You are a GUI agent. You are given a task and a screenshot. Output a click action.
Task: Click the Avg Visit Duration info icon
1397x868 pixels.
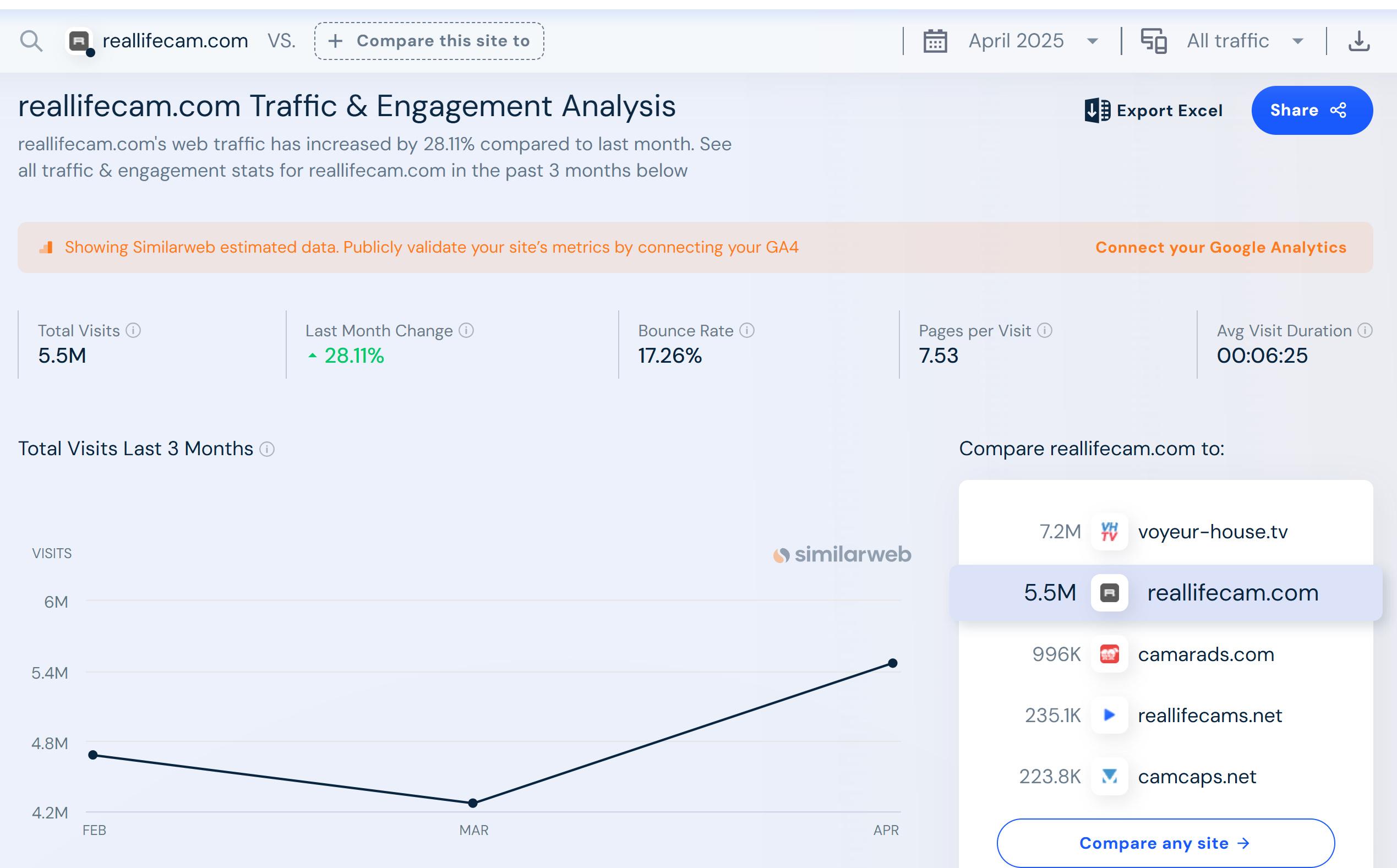(1365, 331)
